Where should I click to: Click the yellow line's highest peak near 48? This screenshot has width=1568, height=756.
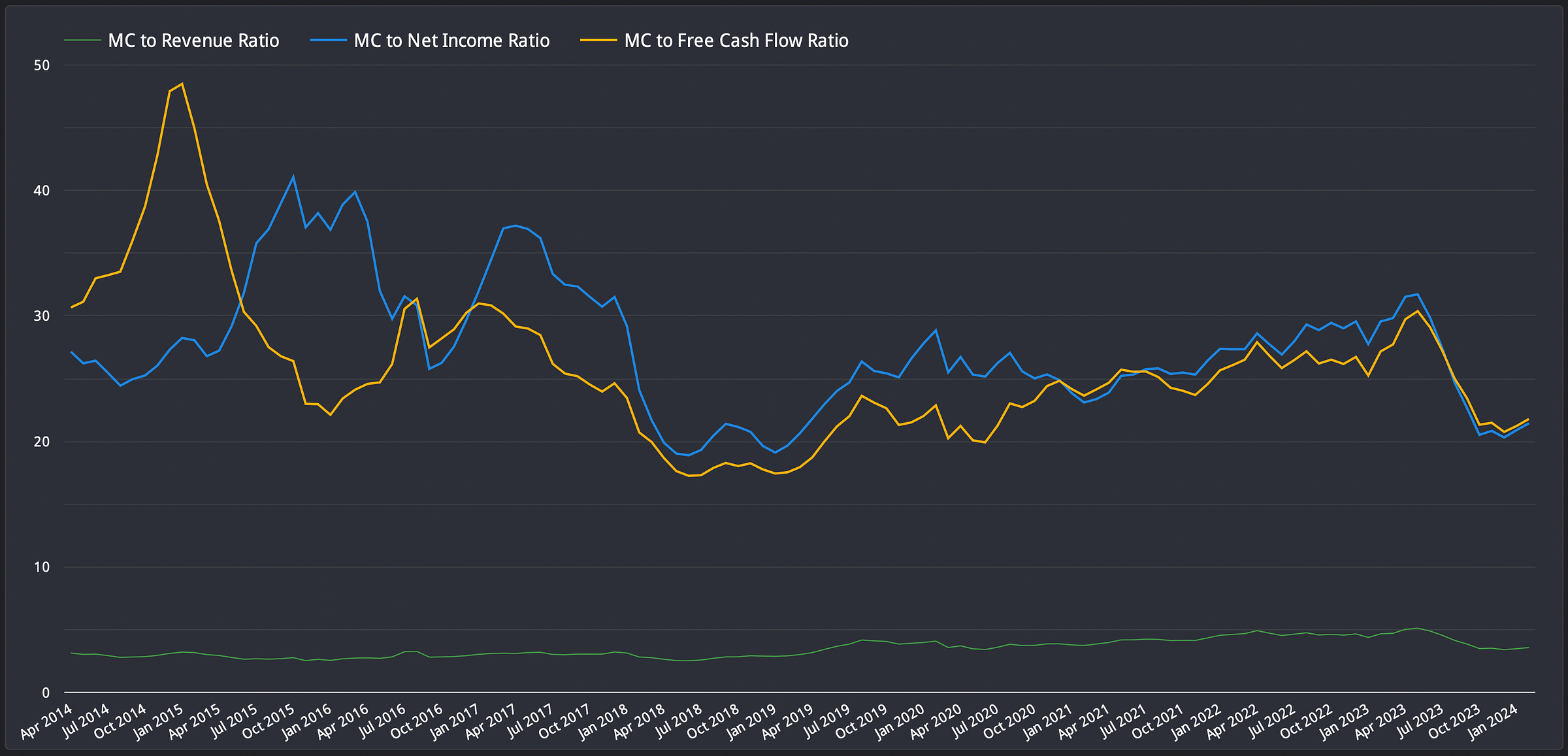click(x=182, y=84)
